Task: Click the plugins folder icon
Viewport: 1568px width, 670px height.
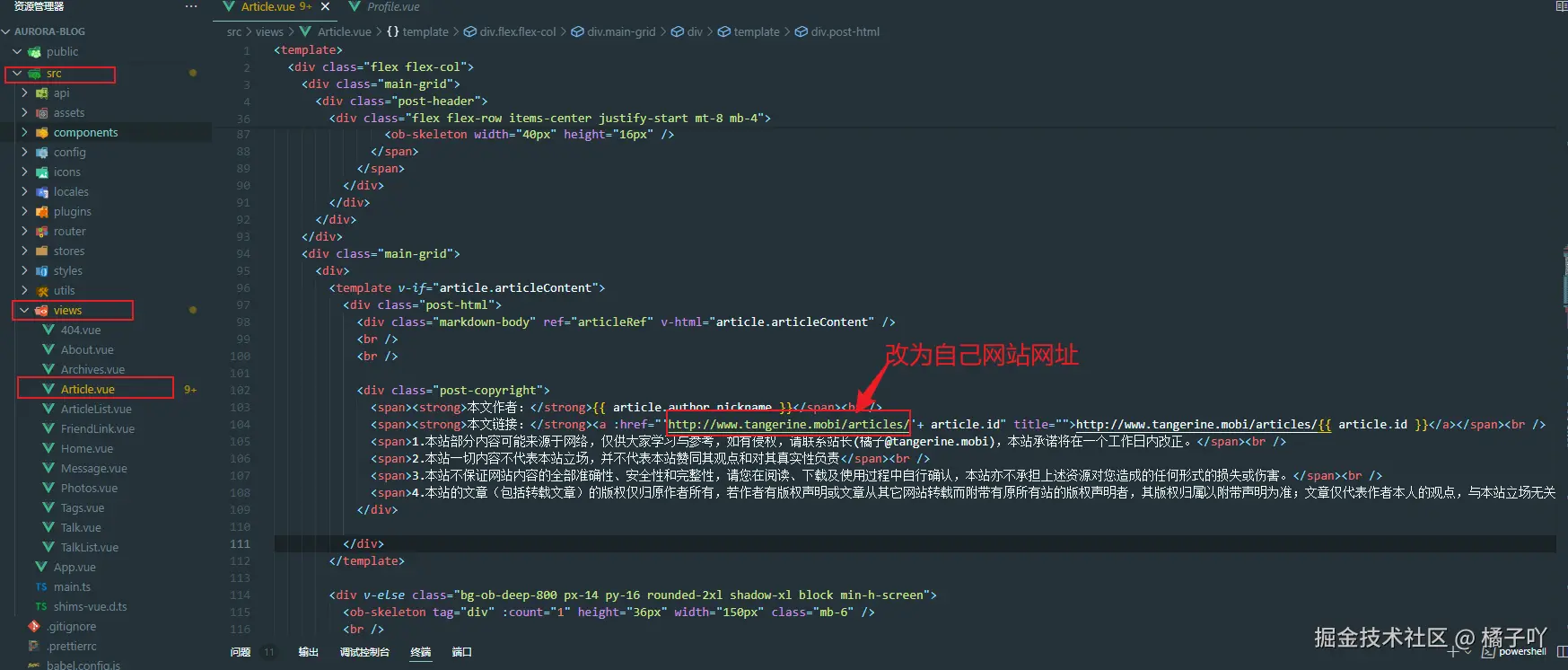Action: 42,211
